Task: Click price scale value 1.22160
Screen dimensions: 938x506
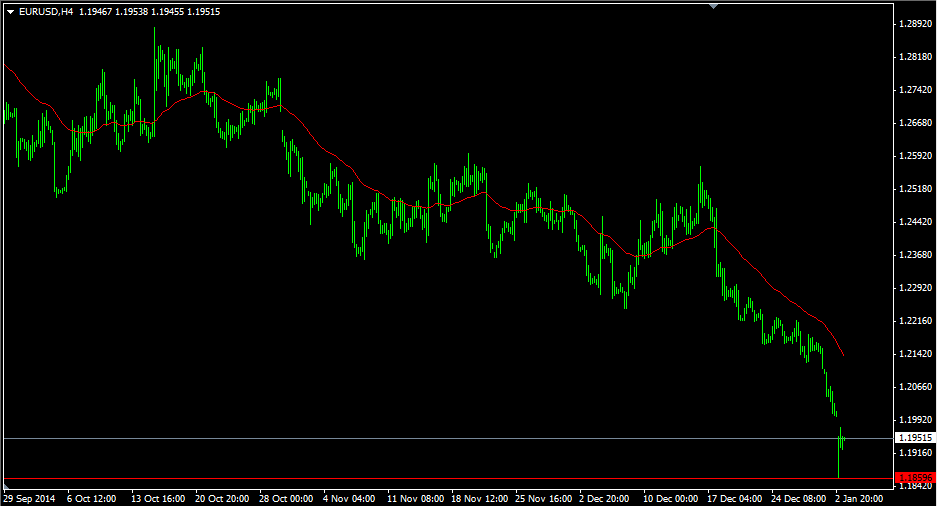Action: pyautogui.click(x=916, y=321)
